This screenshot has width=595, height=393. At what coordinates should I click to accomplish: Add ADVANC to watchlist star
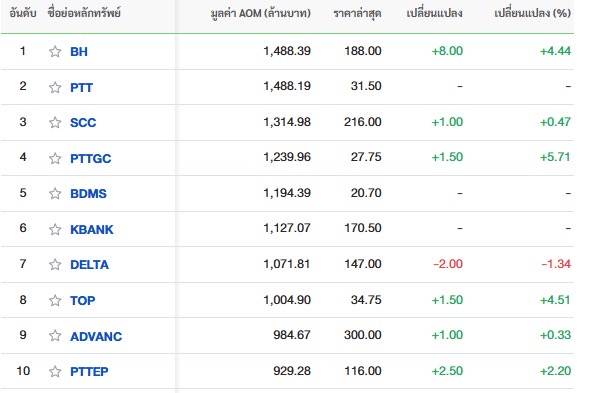(x=55, y=336)
